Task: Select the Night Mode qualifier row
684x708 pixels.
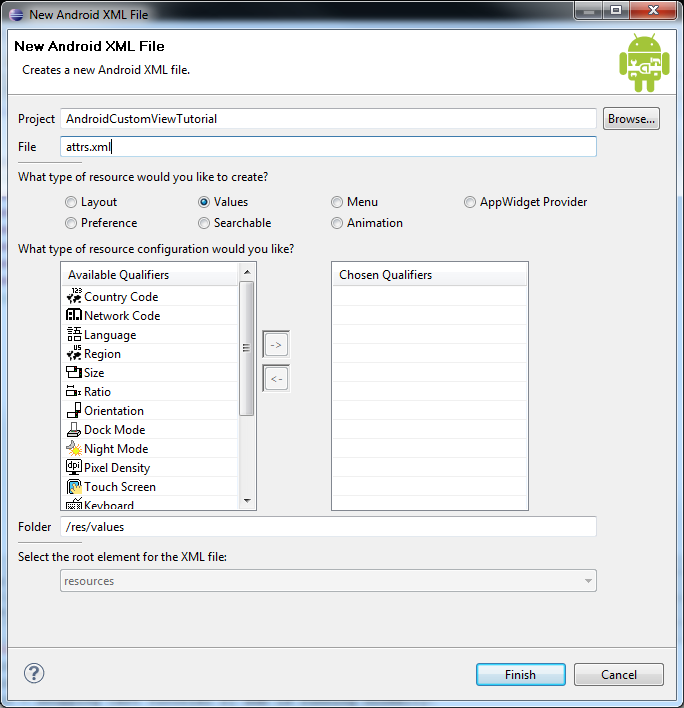Action: [x=149, y=448]
